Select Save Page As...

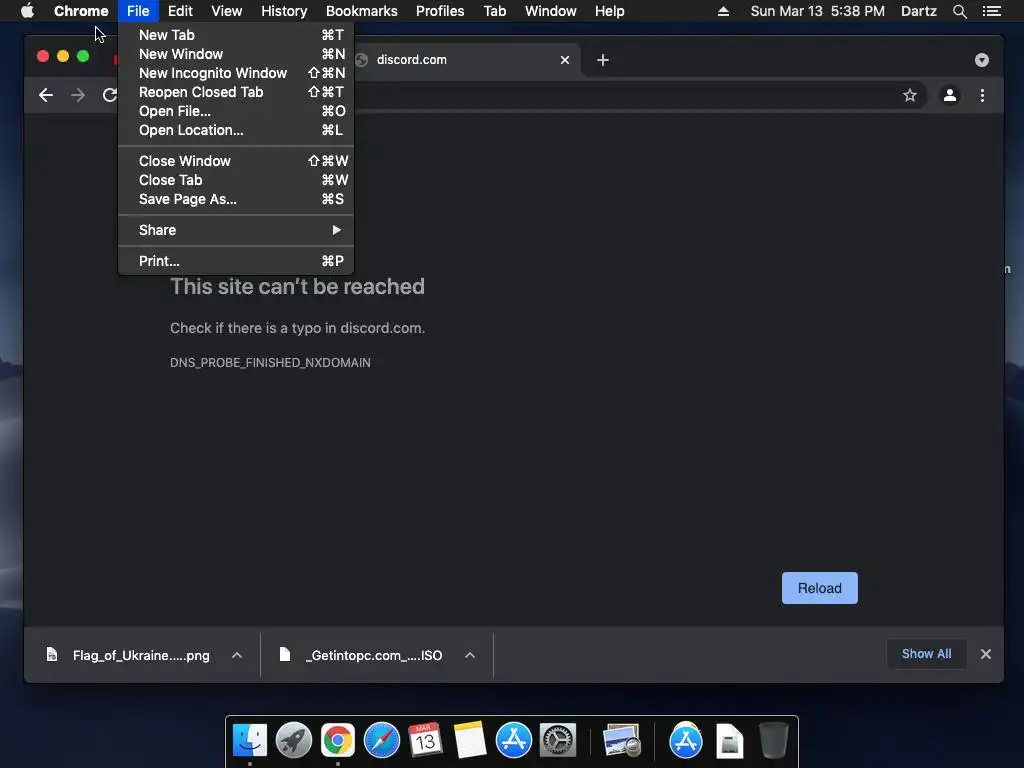pos(236,199)
